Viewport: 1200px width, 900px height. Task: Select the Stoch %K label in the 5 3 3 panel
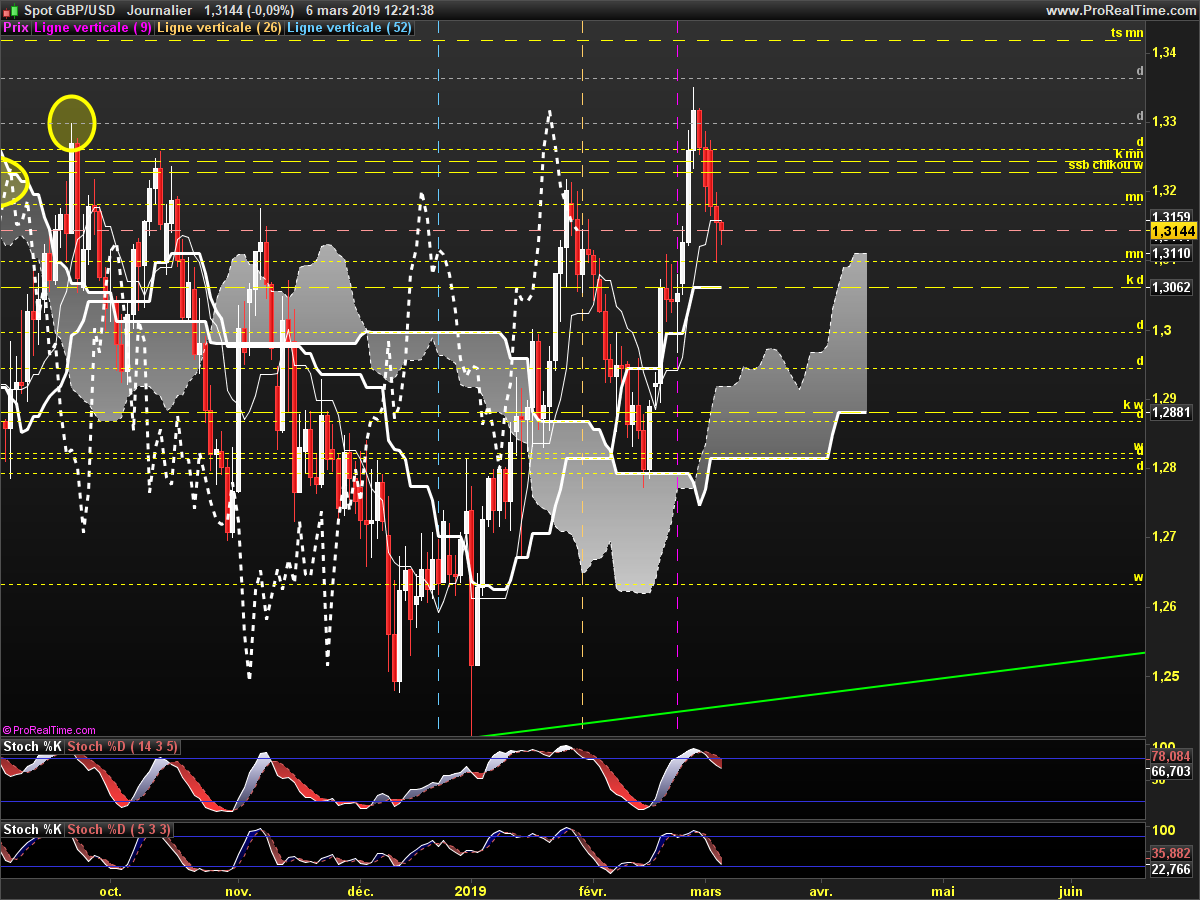click(32, 829)
